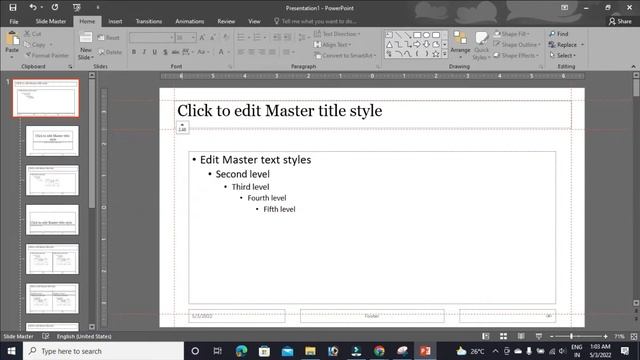The width and height of the screenshot is (640, 360).
Task: Select the 5-Point Star shape
Action: tap(436, 53)
